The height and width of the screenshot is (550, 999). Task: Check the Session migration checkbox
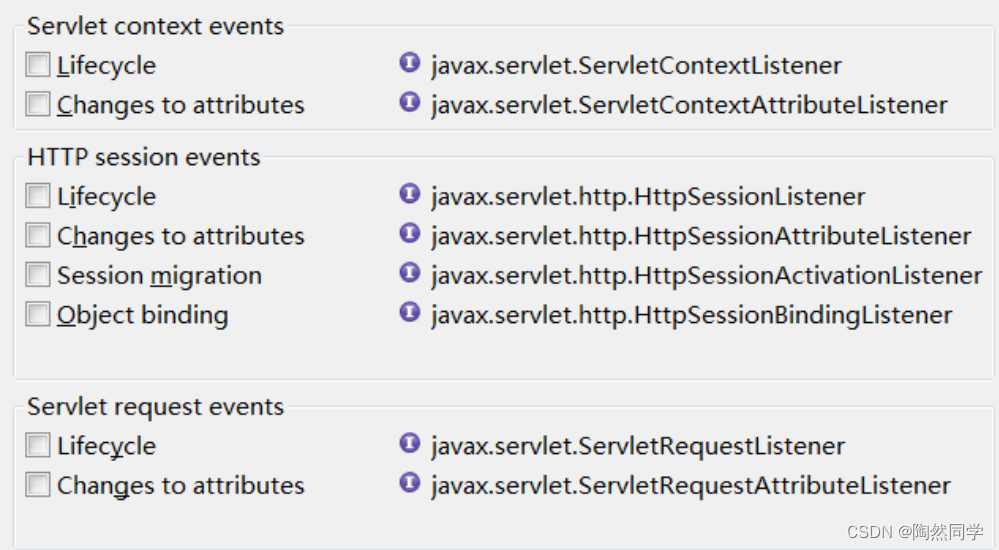[38, 275]
